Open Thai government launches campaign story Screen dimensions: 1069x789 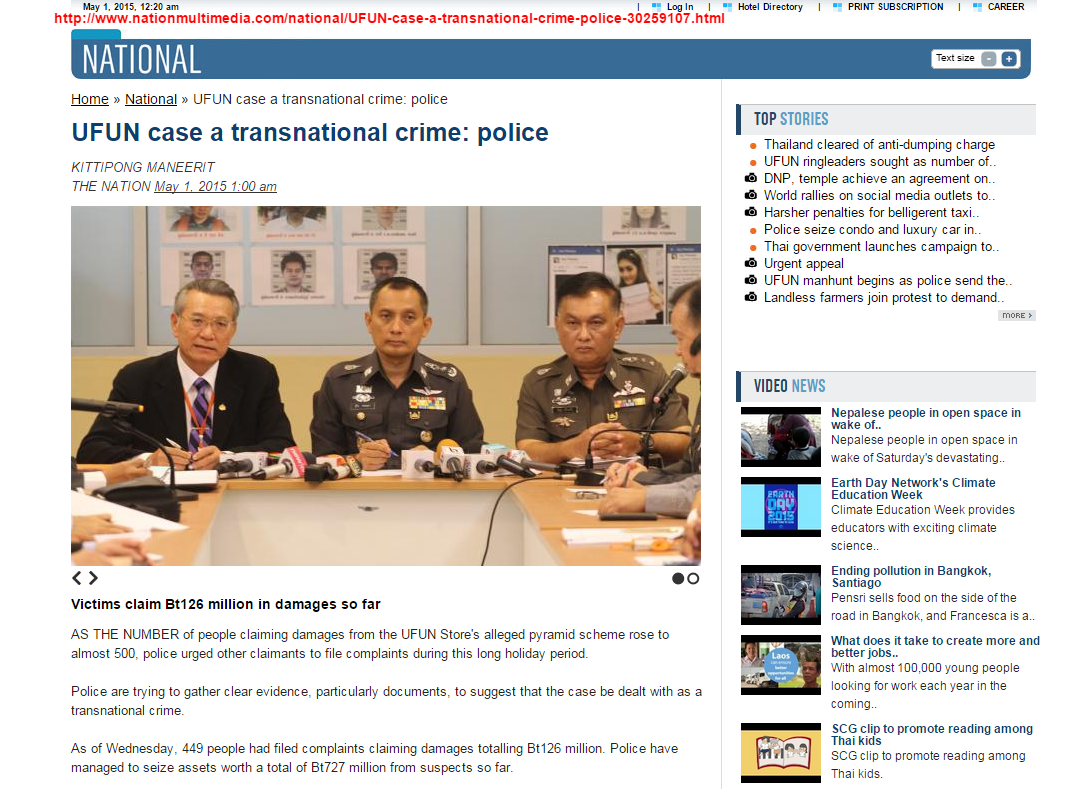(x=881, y=247)
